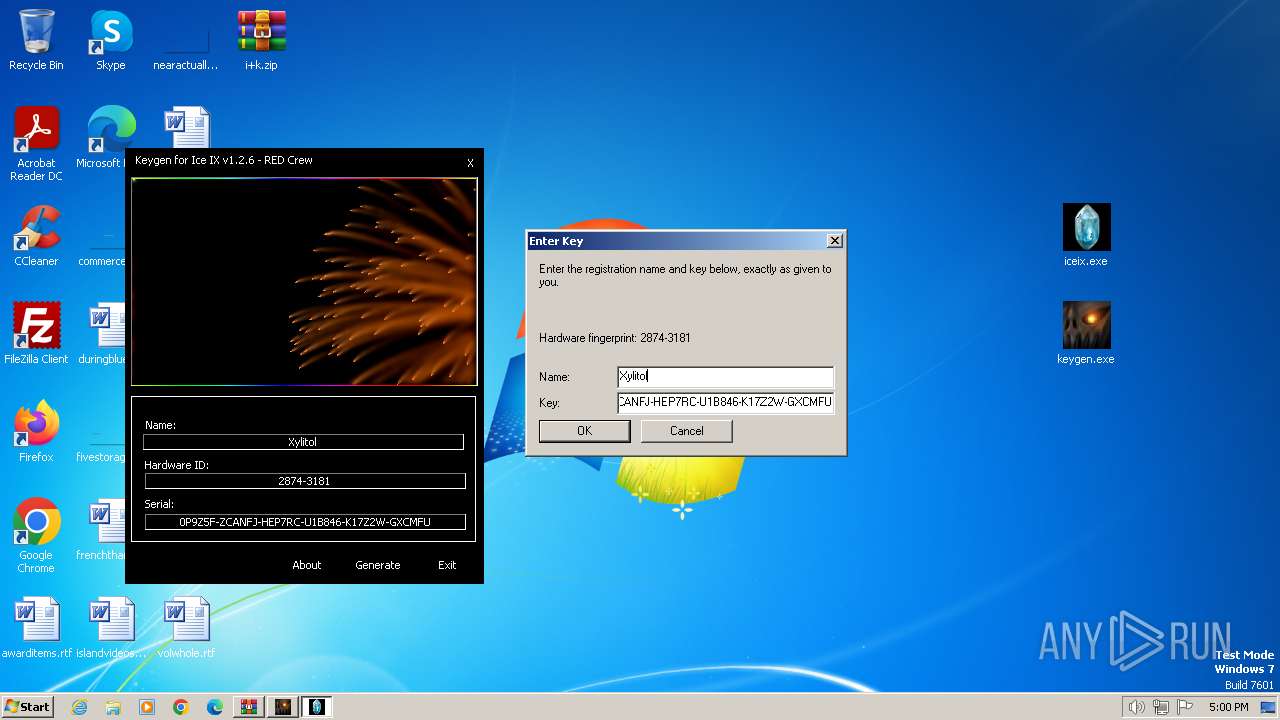Focus the Key field in Enter Key dialog
Viewport: 1280px width, 720px height.
[x=725, y=402]
